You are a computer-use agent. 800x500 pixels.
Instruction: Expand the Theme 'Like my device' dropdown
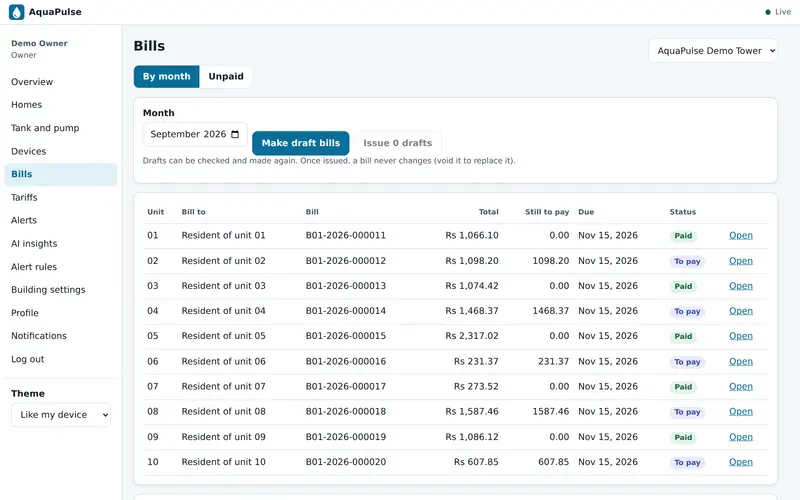61,415
